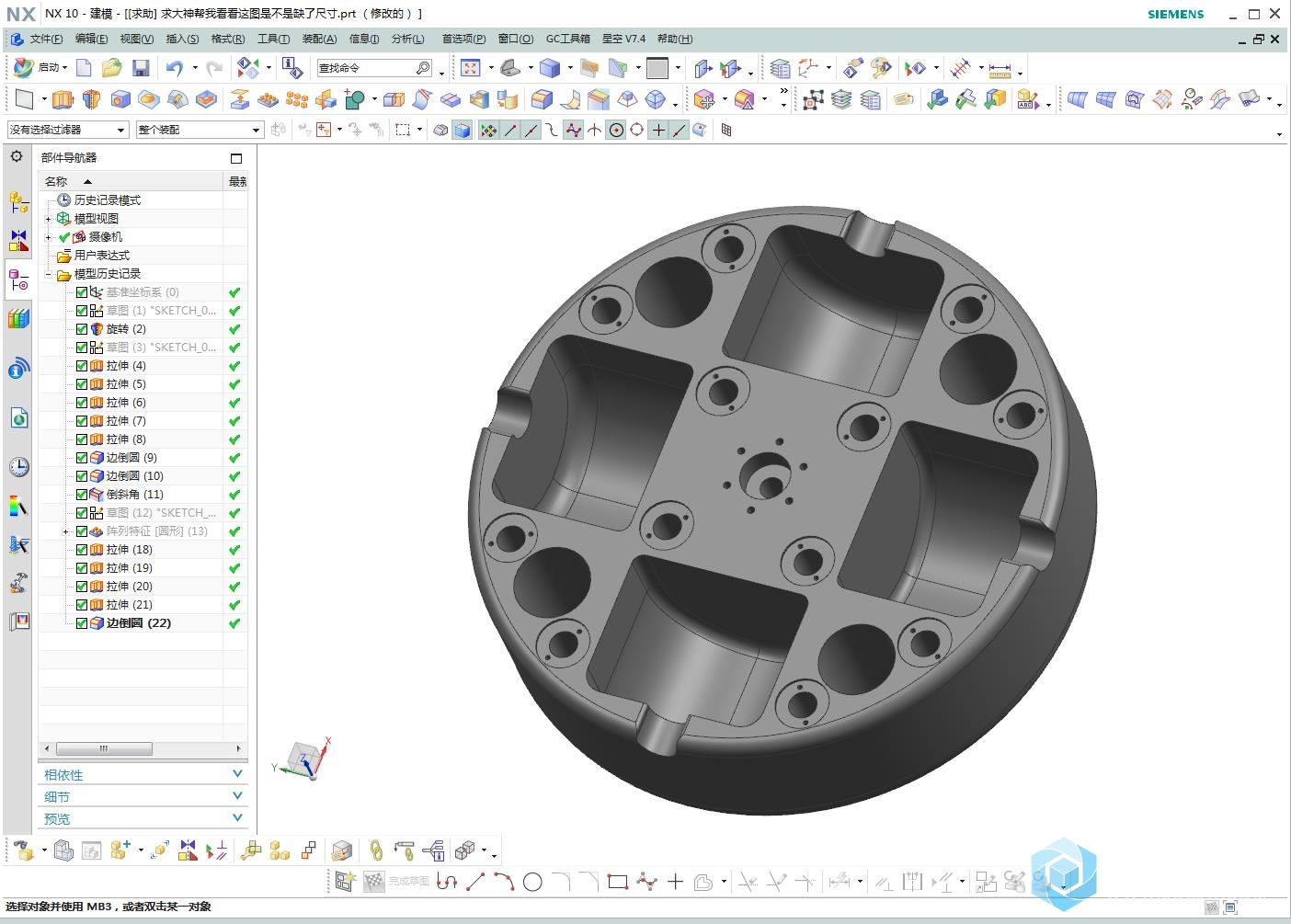
Task: Open the 文件(F) menu
Action: [x=46, y=39]
